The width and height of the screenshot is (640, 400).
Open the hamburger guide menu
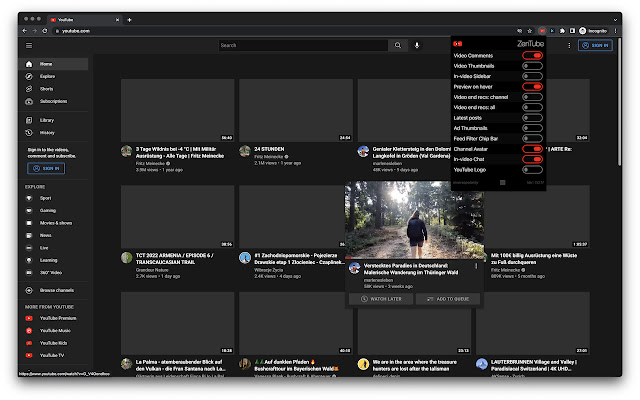coord(29,46)
